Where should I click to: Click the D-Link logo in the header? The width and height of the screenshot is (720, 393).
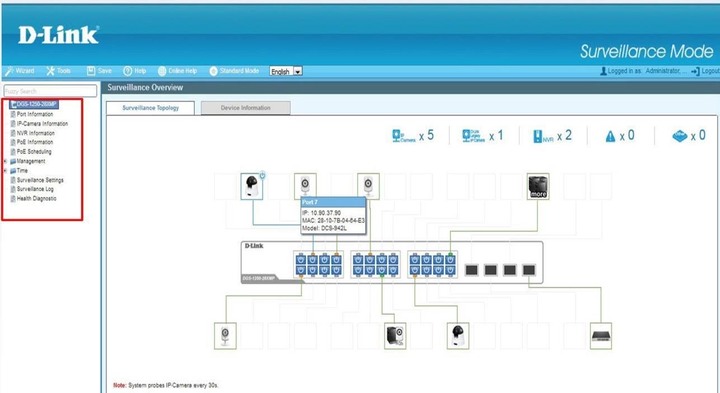coord(58,35)
